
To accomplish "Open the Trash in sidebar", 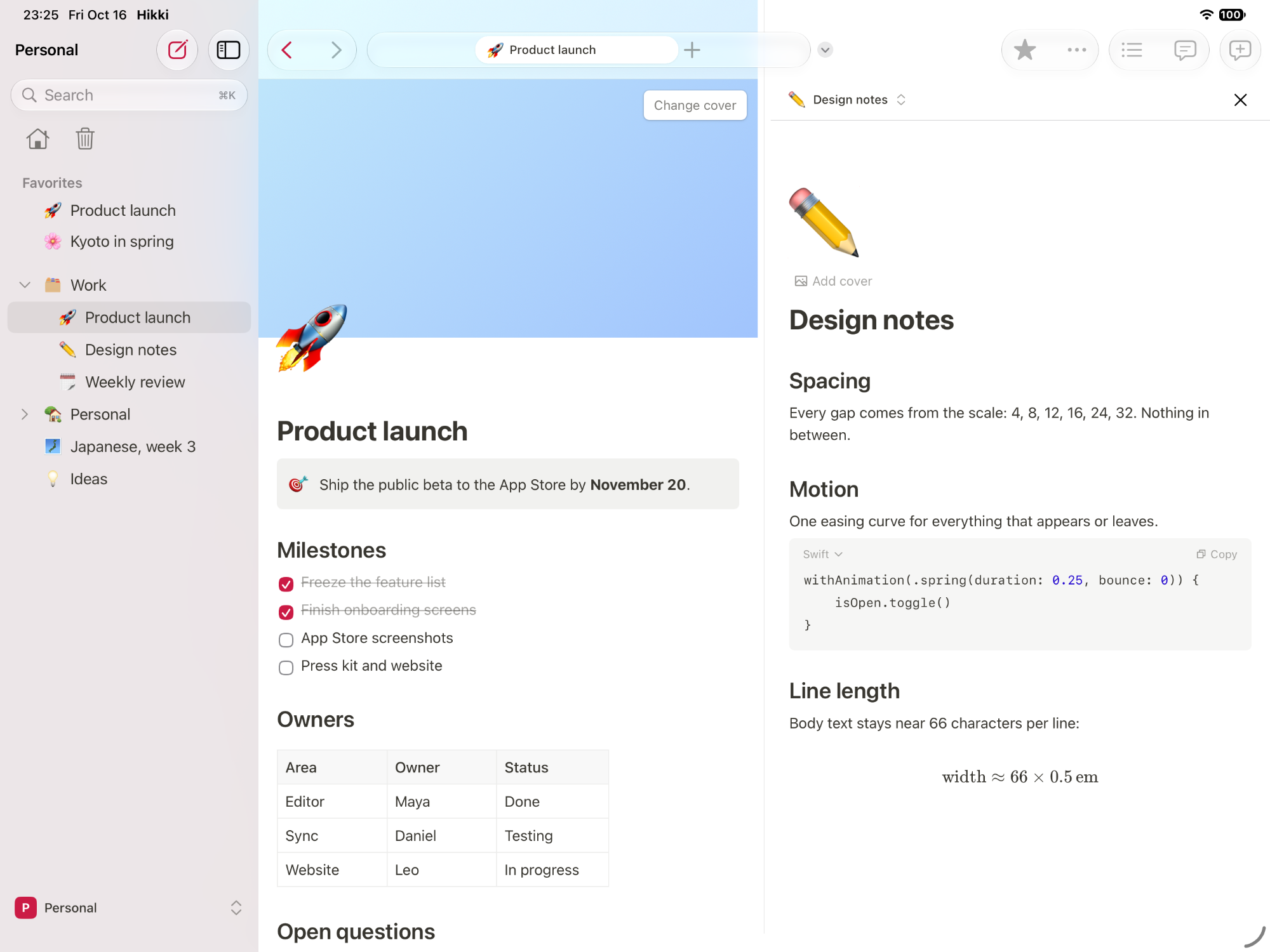I will [x=85, y=138].
